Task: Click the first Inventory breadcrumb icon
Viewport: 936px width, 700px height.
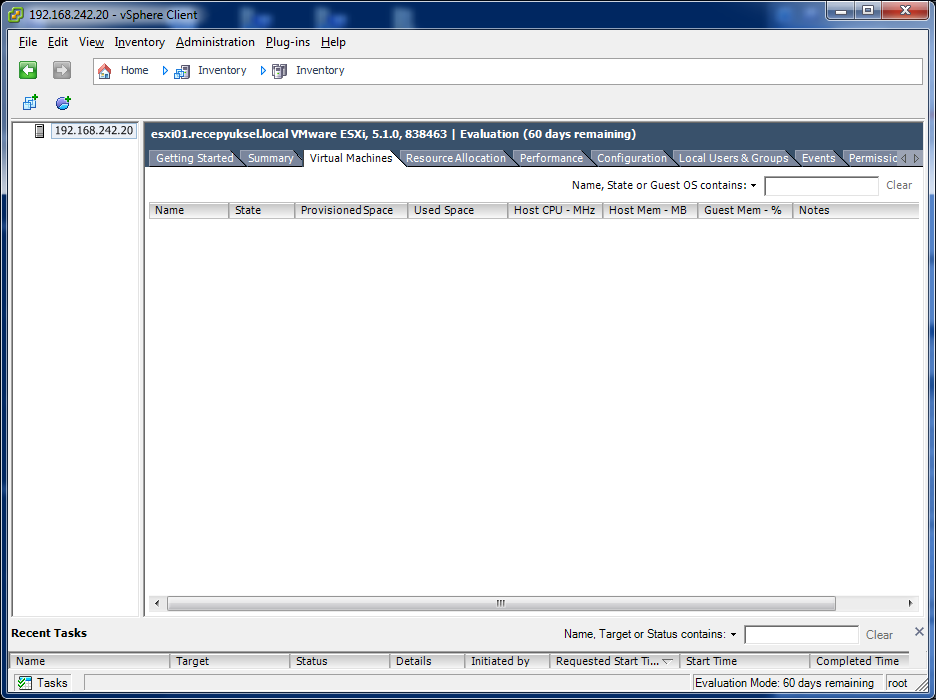Action: [x=181, y=72]
